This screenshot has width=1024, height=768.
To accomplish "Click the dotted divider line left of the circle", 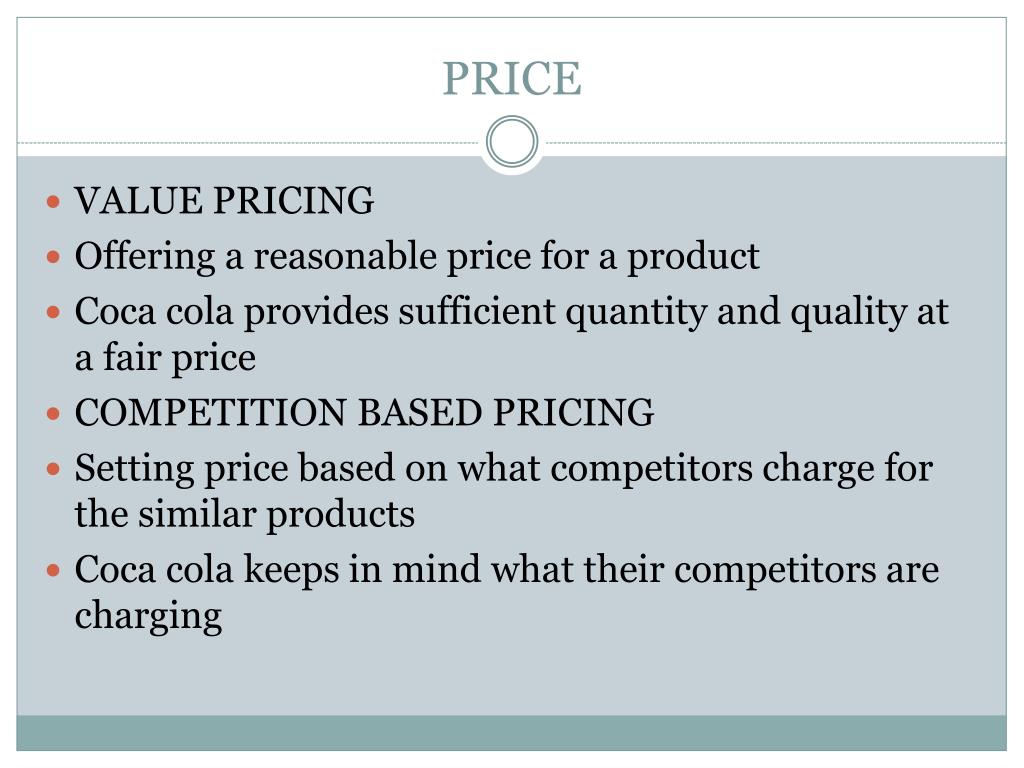I will pos(248,142).
